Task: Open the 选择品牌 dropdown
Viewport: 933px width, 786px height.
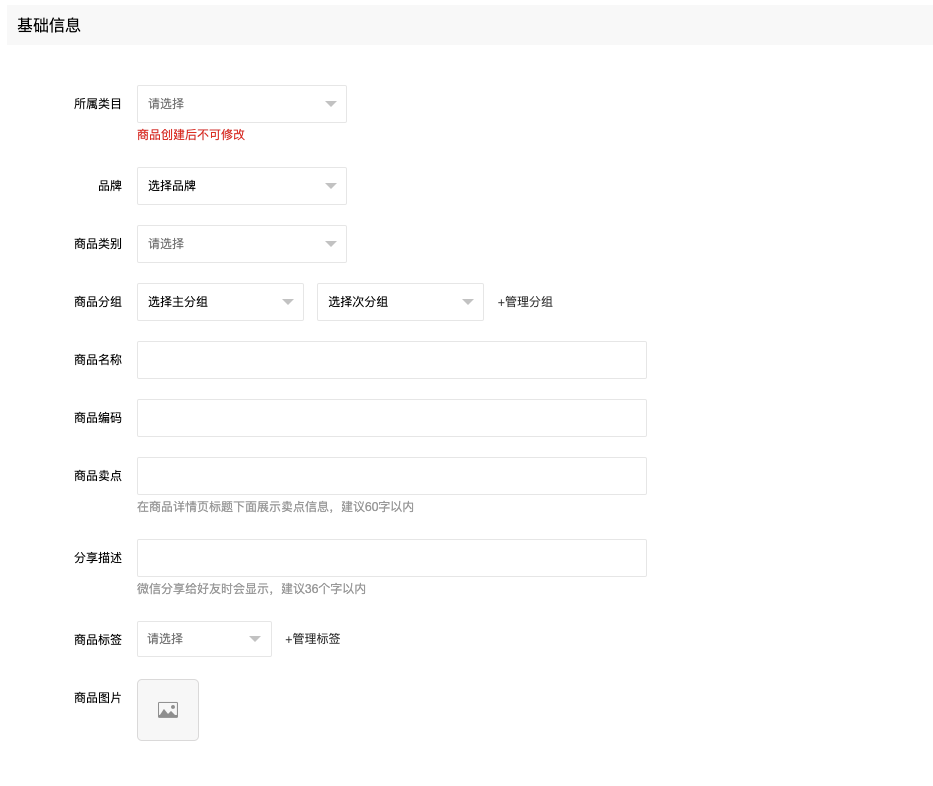Action: (242, 186)
